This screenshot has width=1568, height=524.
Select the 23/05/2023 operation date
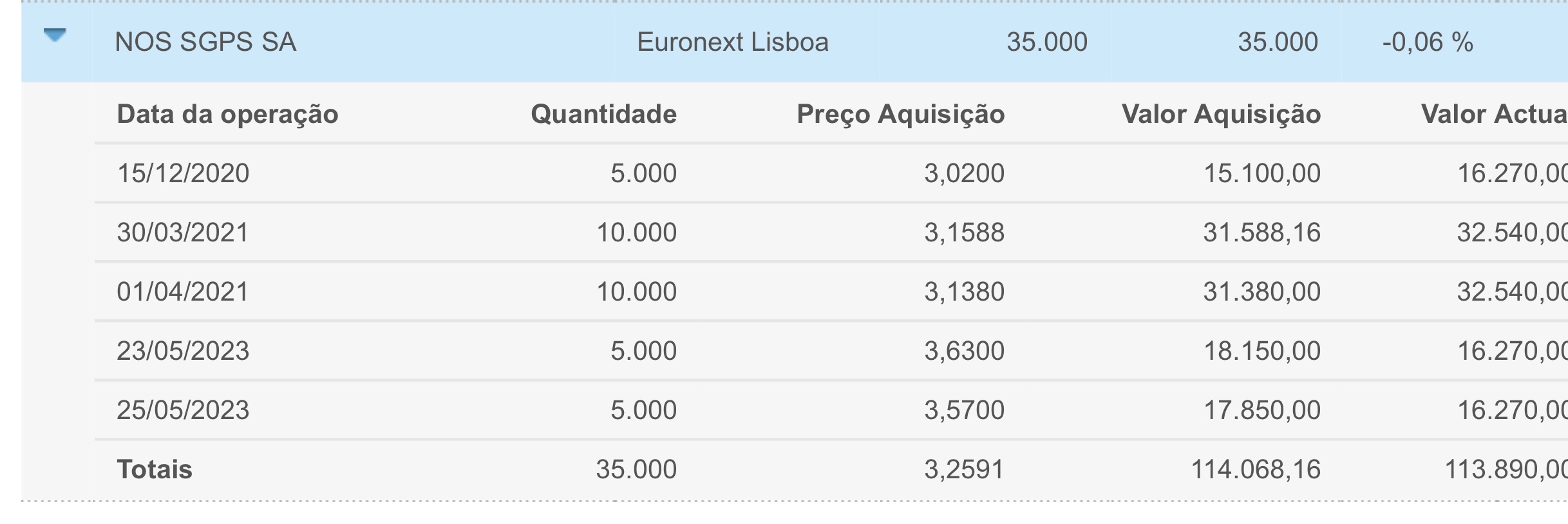click(183, 351)
